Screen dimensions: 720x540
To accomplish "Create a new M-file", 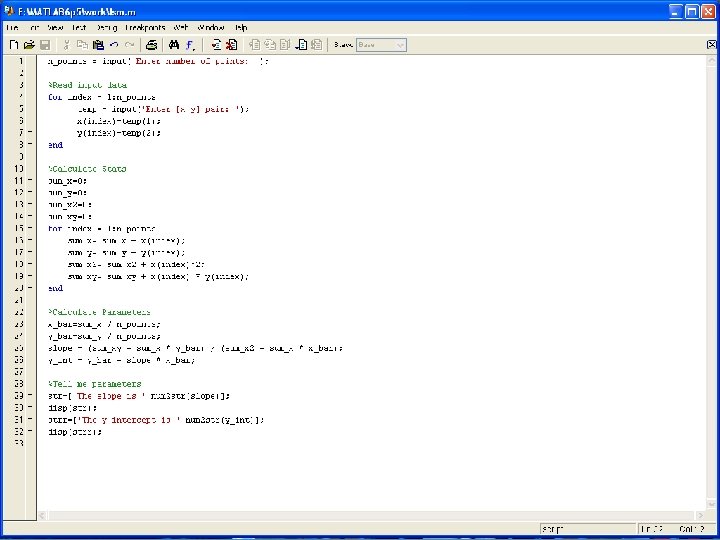I will pyautogui.click(x=14, y=45).
